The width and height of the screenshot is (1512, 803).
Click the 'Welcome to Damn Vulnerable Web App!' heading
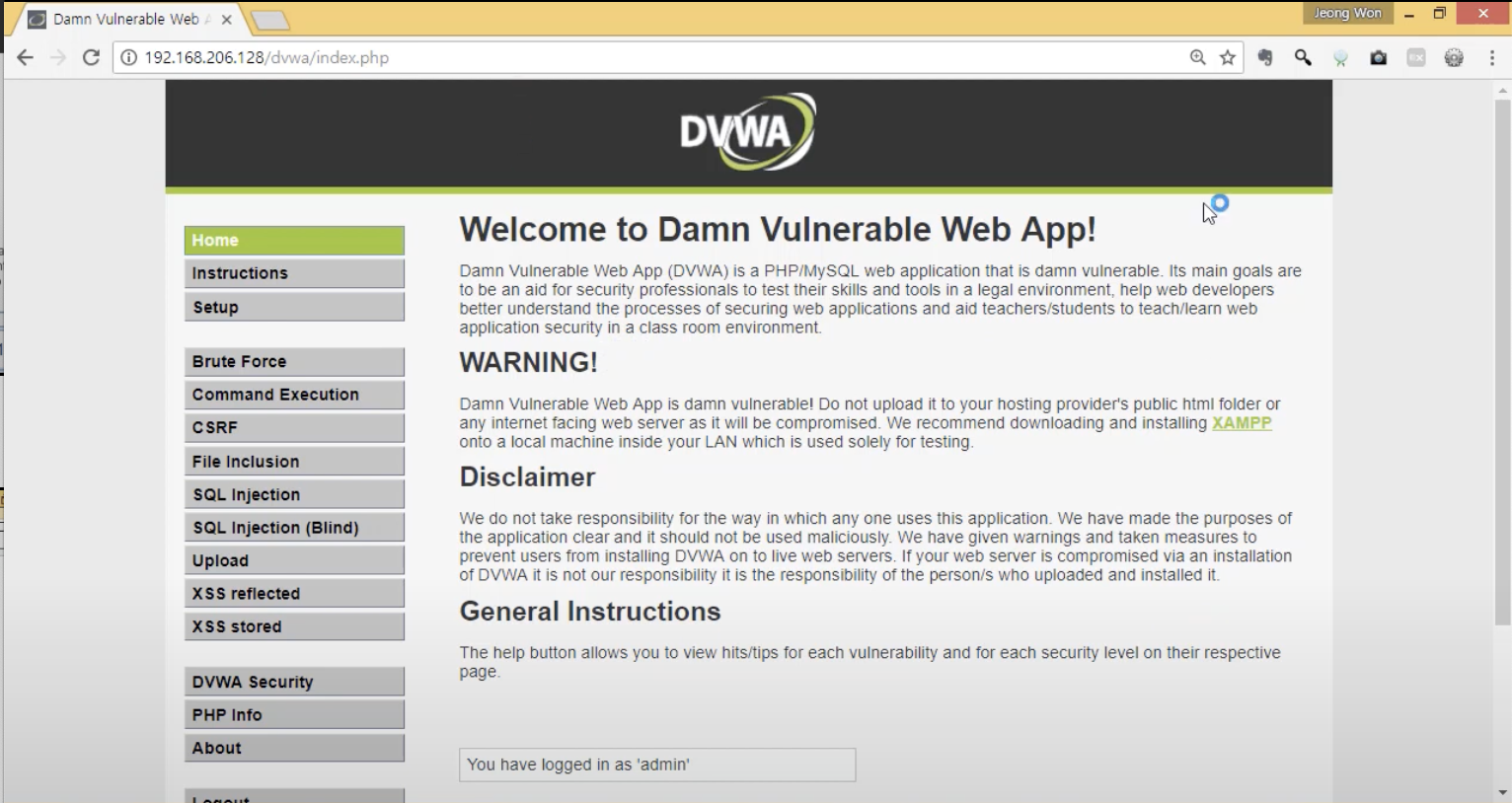778,230
